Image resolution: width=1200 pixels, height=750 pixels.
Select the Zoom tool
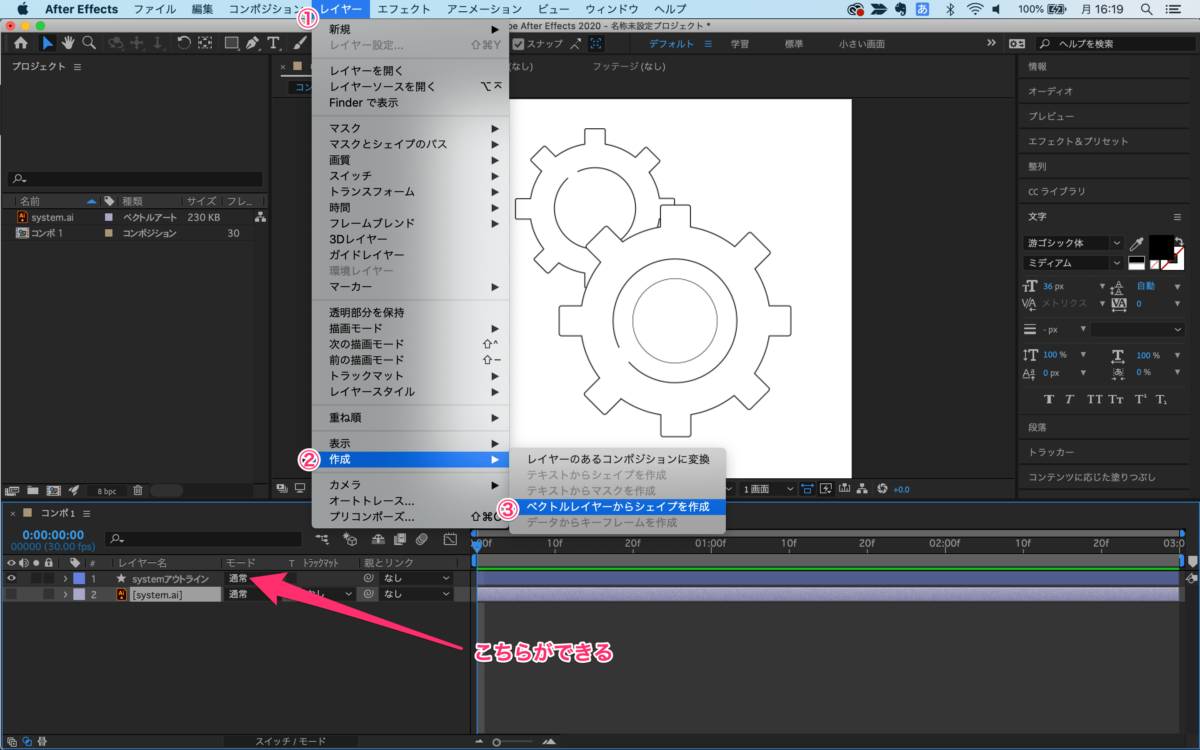88,43
